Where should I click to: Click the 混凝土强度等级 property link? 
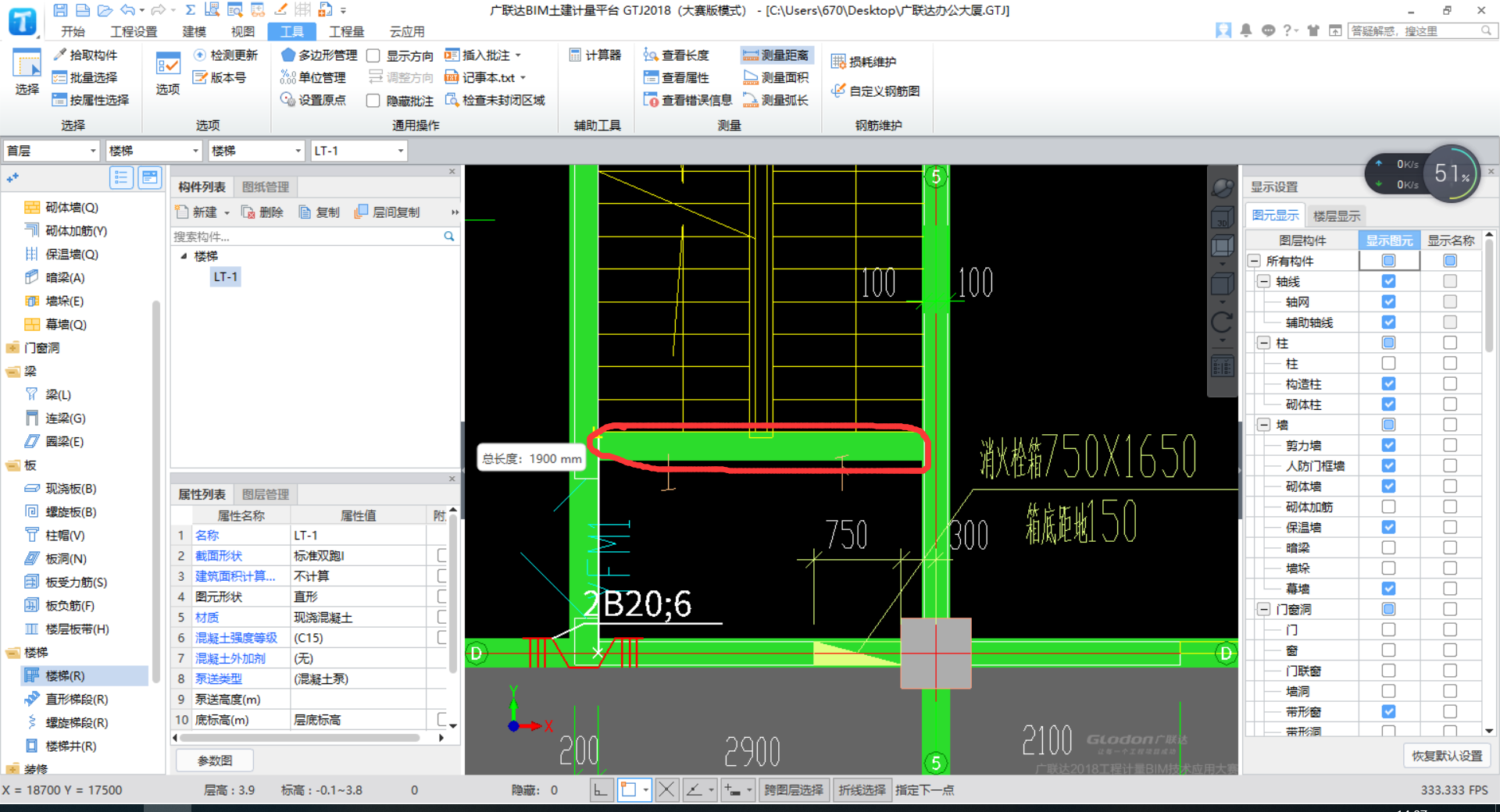click(236, 638)
